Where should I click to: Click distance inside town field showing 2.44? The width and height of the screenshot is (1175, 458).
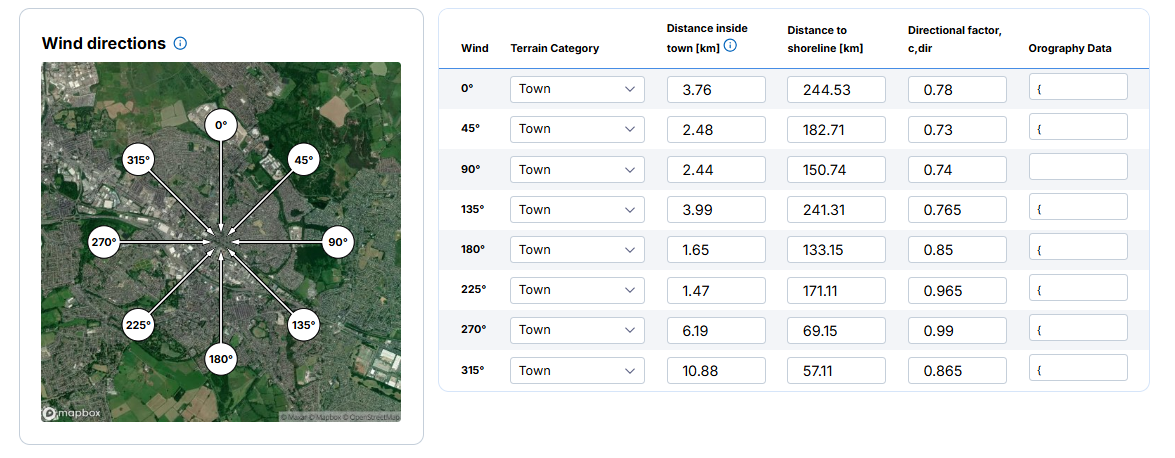tap(716, 169)
